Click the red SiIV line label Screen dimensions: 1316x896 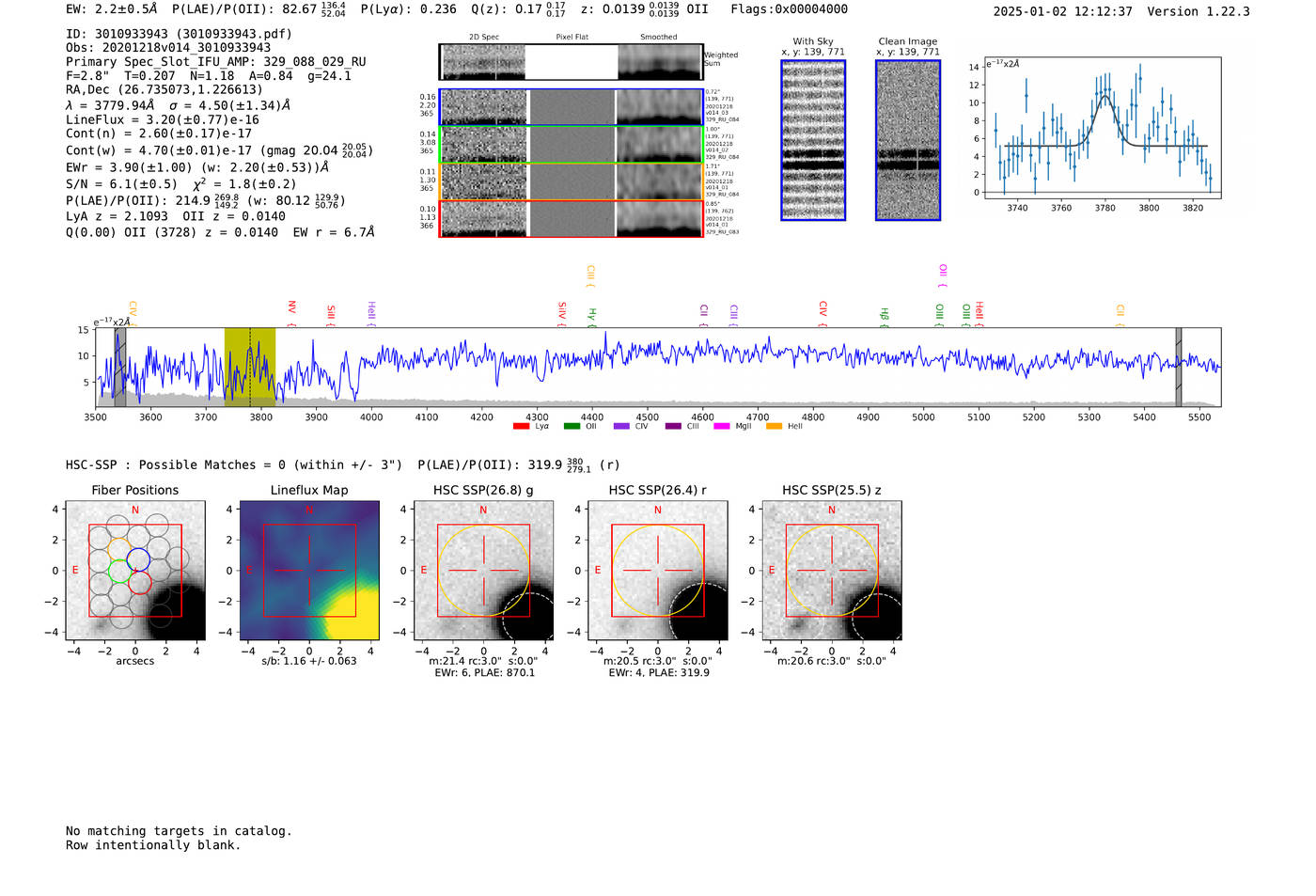562,314
